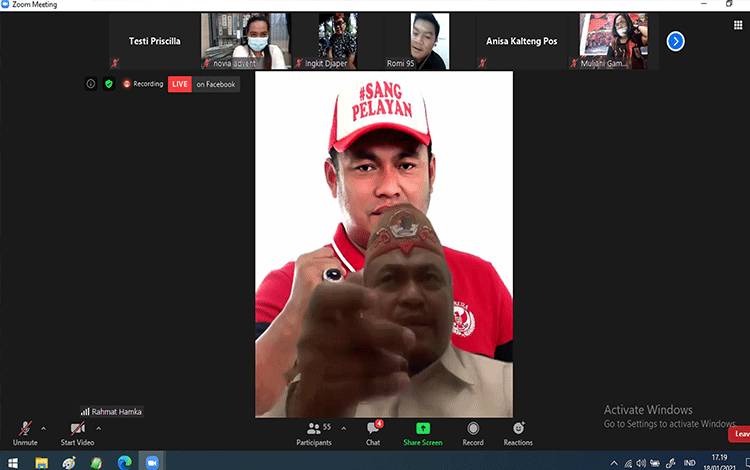Image resolution: width=750 pixels, height=470 pixels.
Task: Click the green Share Screen button
Action: tap(423, 434)
